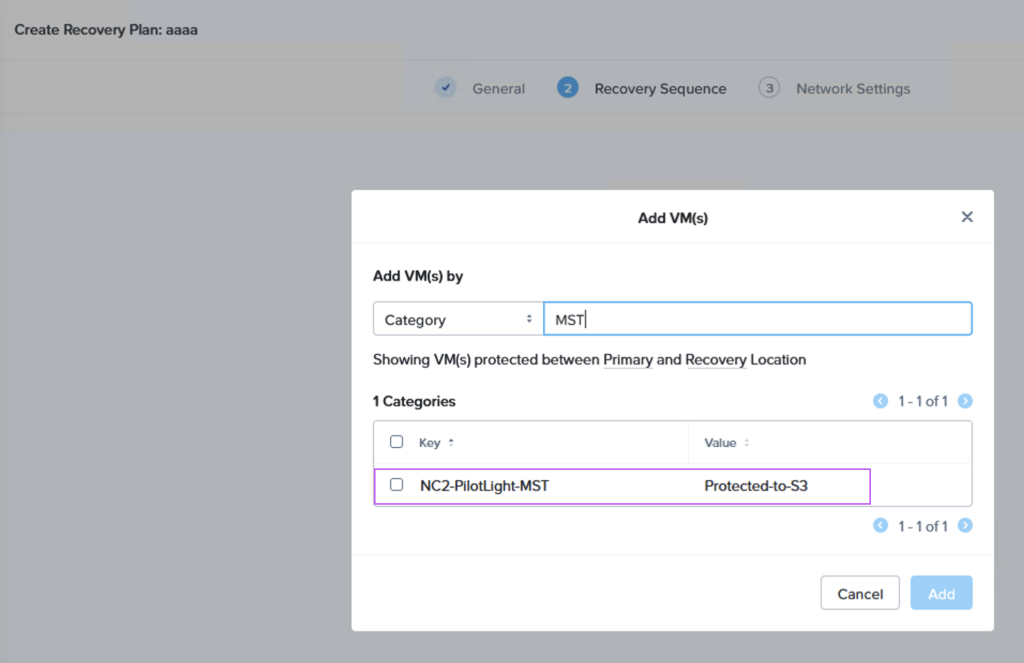The height and width of the screenshot is (663, 1024).
Task: Click the Recovery underlined term
Action: pyautogui.click(x=716, y=360)
